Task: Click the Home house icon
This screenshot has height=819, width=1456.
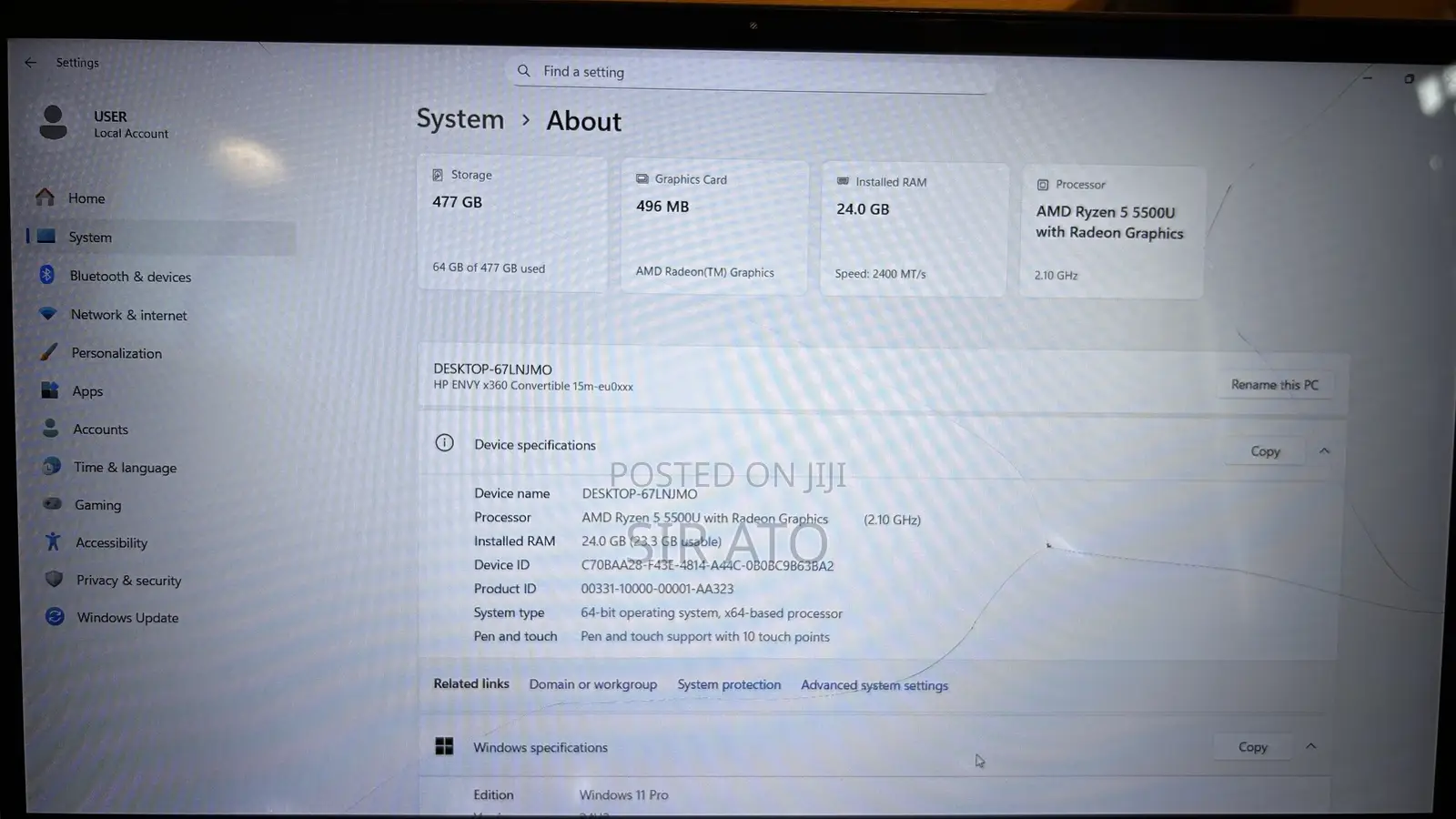Action: point(45,197)
